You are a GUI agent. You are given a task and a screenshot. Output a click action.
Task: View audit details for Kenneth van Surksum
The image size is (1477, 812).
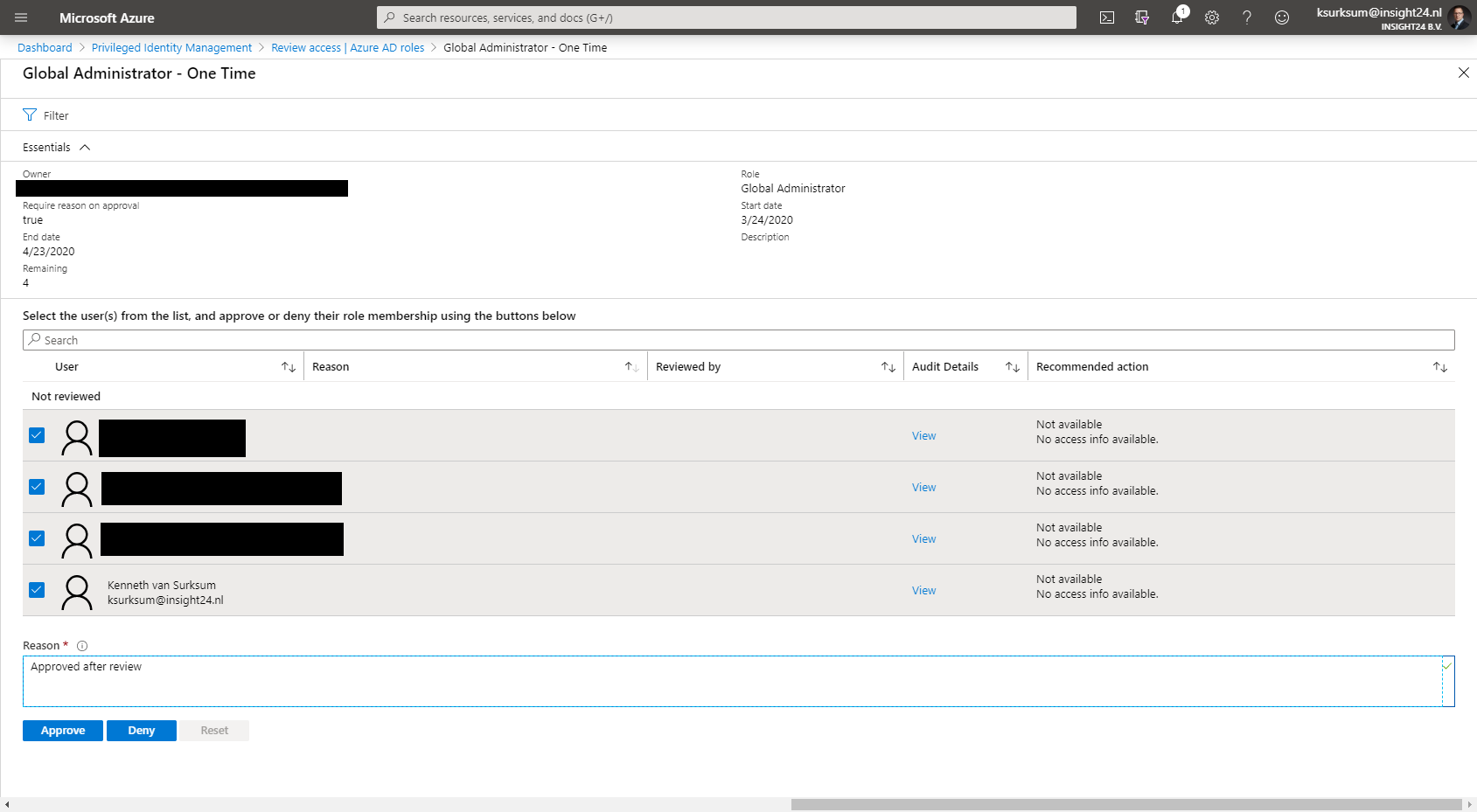point(923,591)
